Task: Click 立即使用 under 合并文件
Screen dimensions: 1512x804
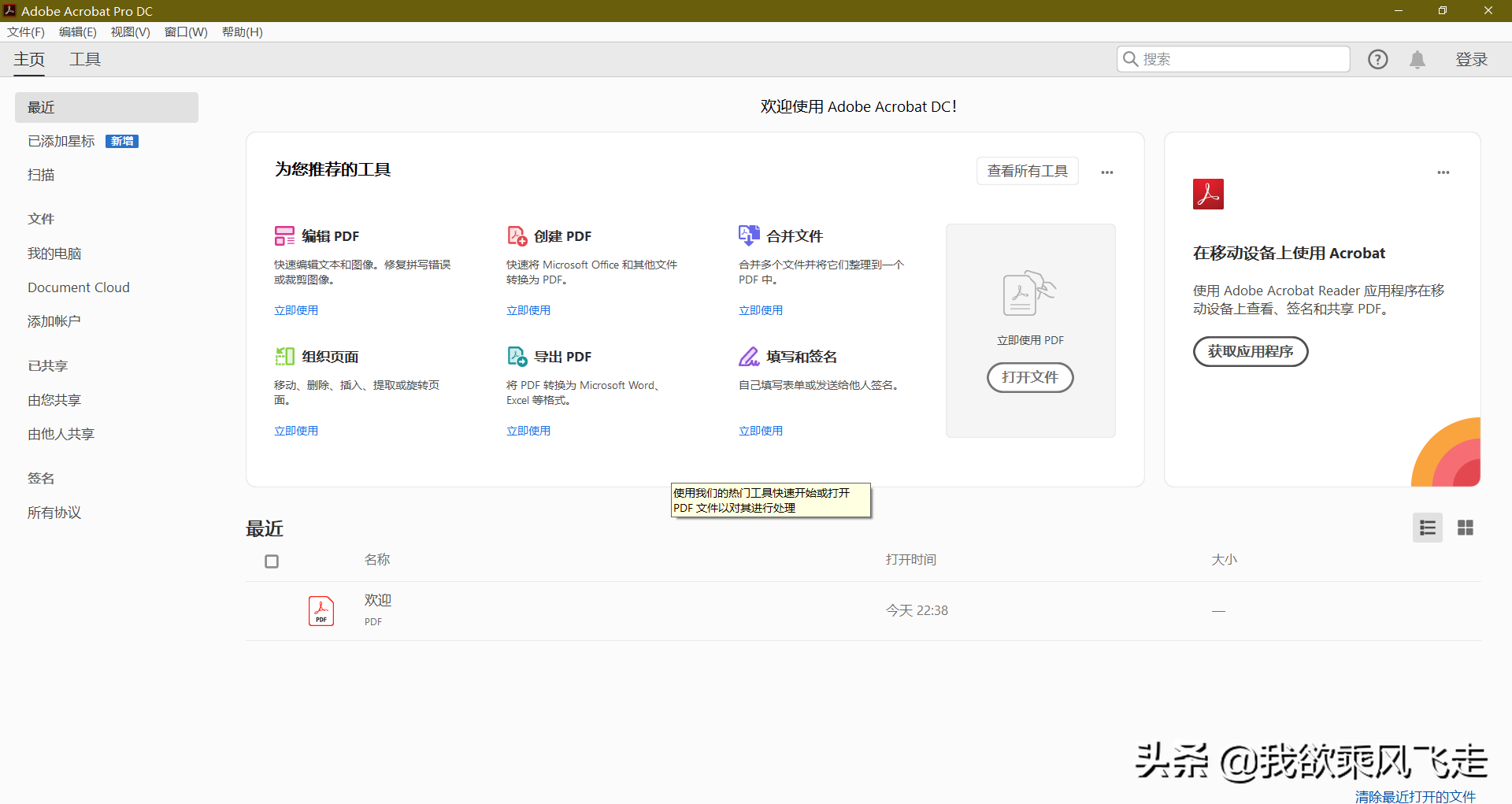Action: click(761, 310)
